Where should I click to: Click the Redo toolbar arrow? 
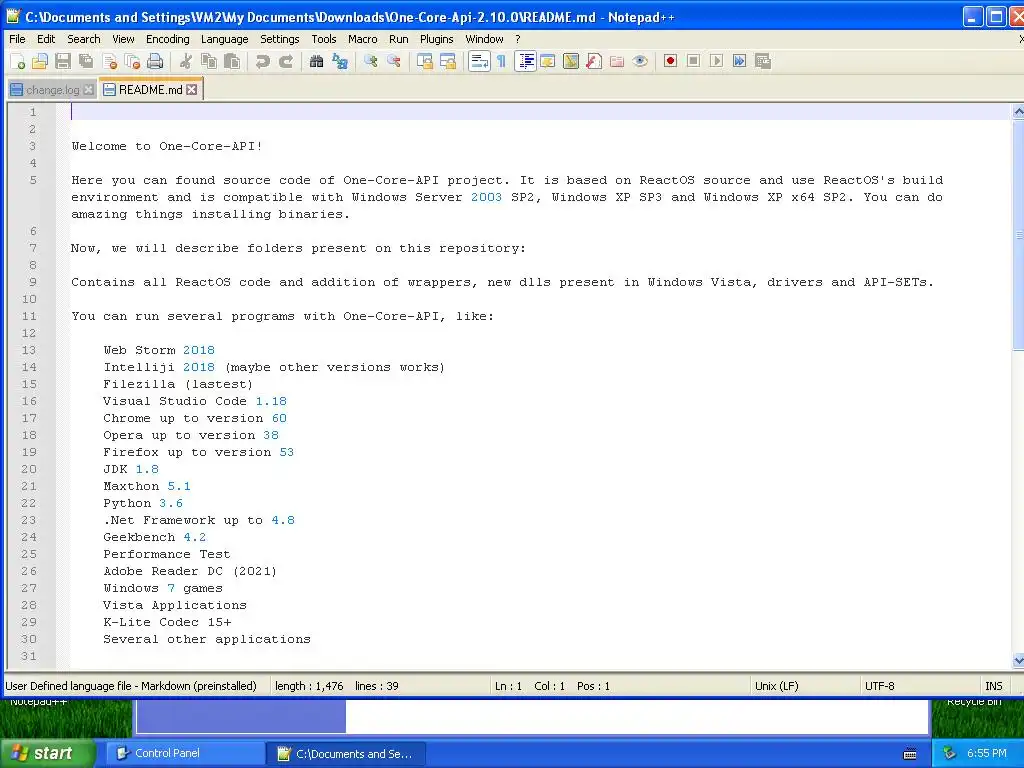[285, 61]
